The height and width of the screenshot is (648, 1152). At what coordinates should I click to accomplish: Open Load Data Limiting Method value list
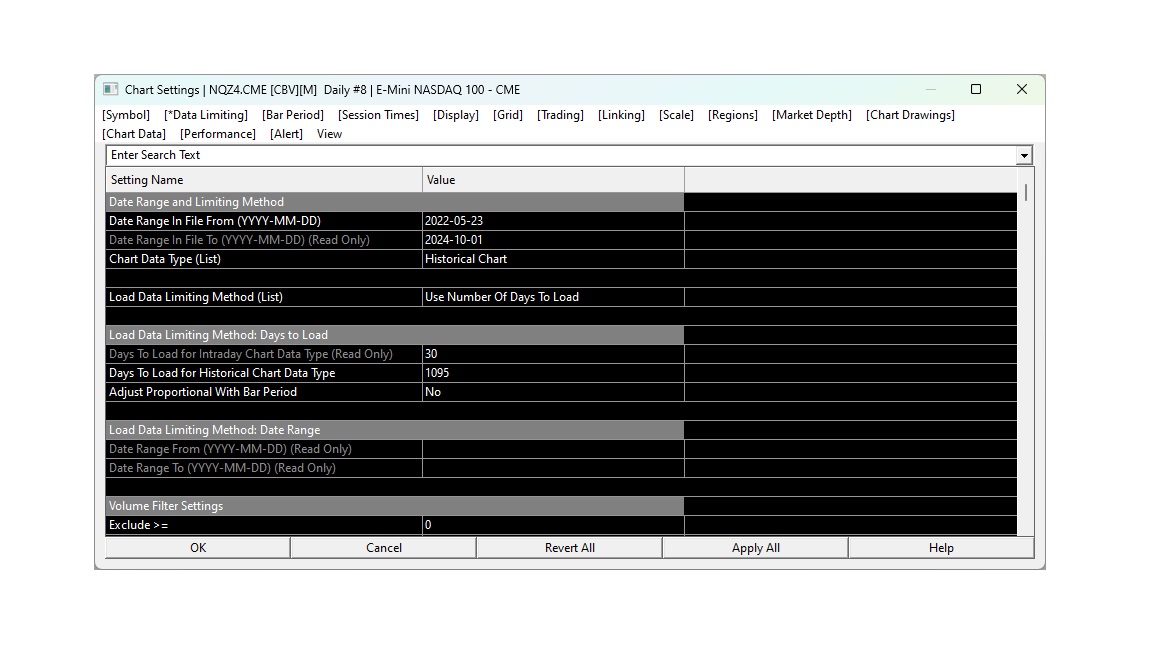coord(553,297)
